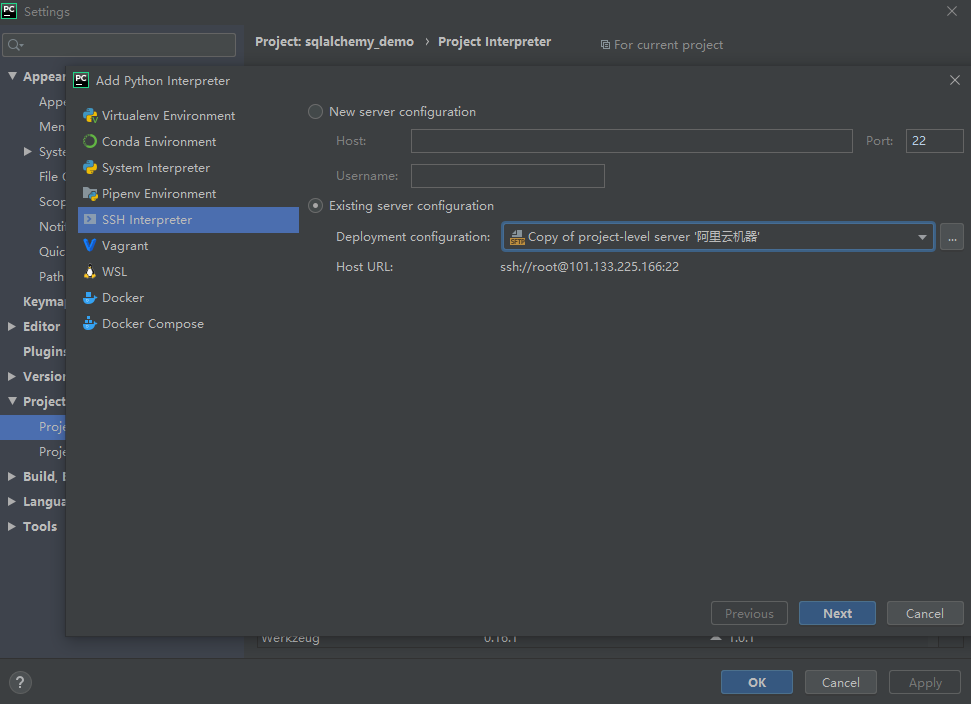
Task: Click the Quick Lists settings tree item
Action: [x=52, y=251]
